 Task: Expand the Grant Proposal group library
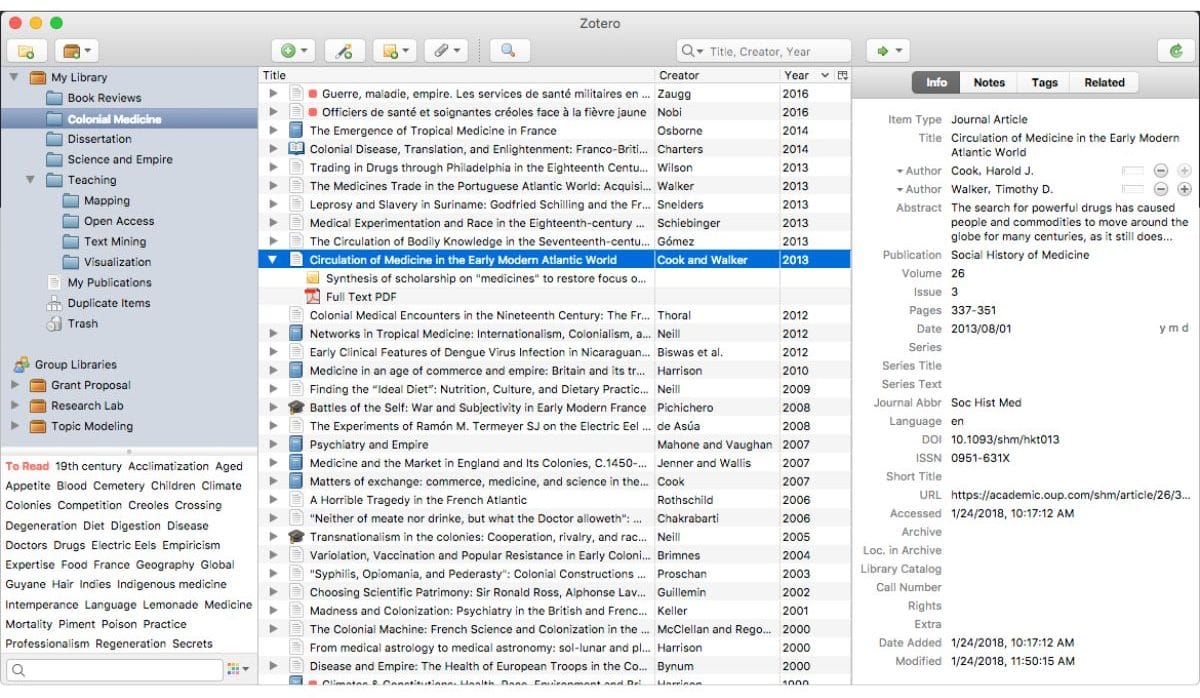click(x=15, y=385)
